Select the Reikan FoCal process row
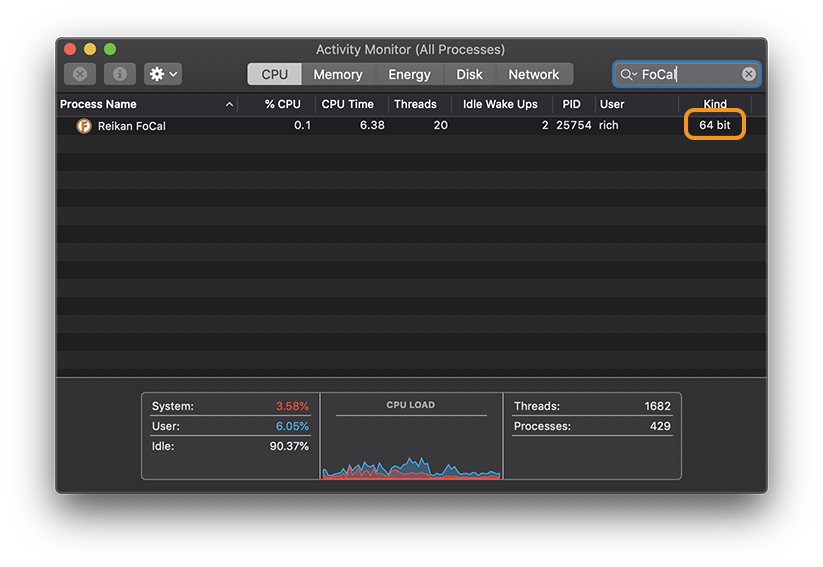Screen dimensions: 823x567 412,125
